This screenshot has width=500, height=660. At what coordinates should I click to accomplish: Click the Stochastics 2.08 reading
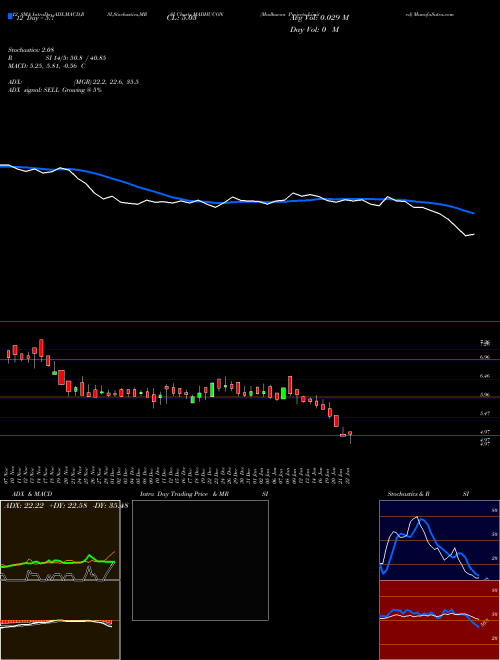31,50
